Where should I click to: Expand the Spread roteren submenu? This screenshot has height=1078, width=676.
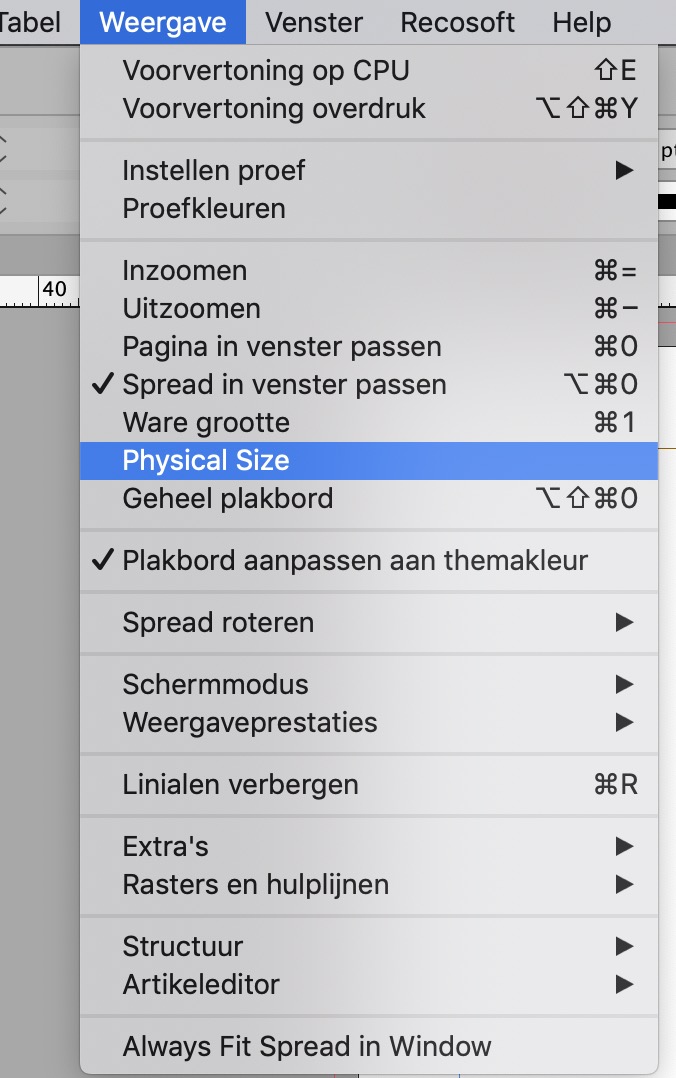pyautogui.click(x=220, y=622)
